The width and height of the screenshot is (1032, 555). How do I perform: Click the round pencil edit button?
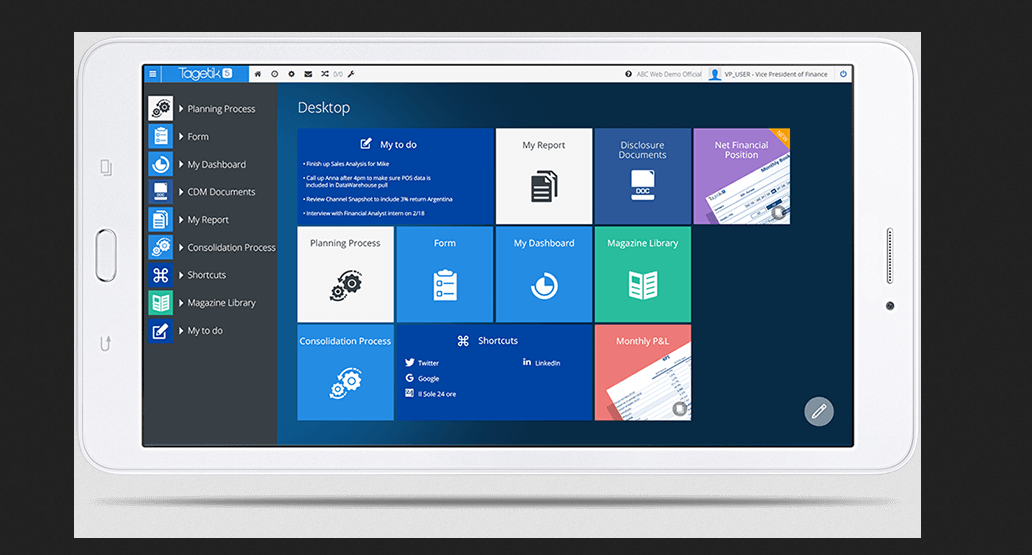(819, 411)
